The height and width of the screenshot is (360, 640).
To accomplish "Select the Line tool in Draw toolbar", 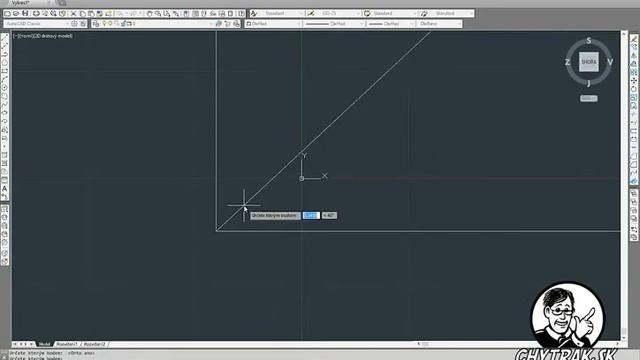I will pyautogui.click(x=4, y=38).
